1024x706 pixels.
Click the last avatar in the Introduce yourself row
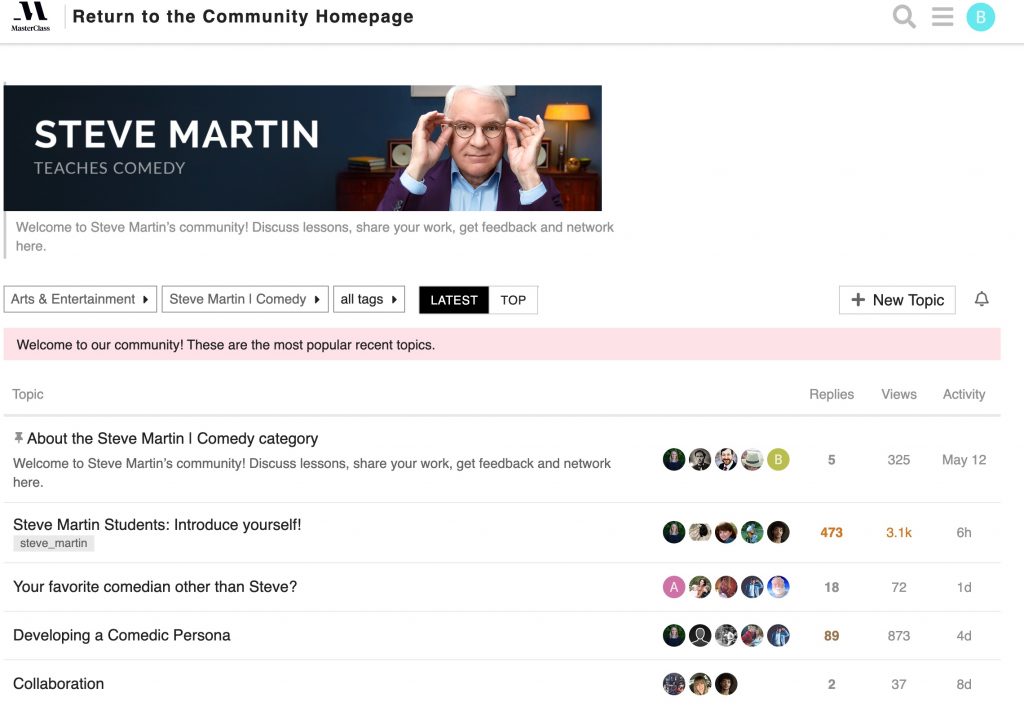[x=778, y=532]
